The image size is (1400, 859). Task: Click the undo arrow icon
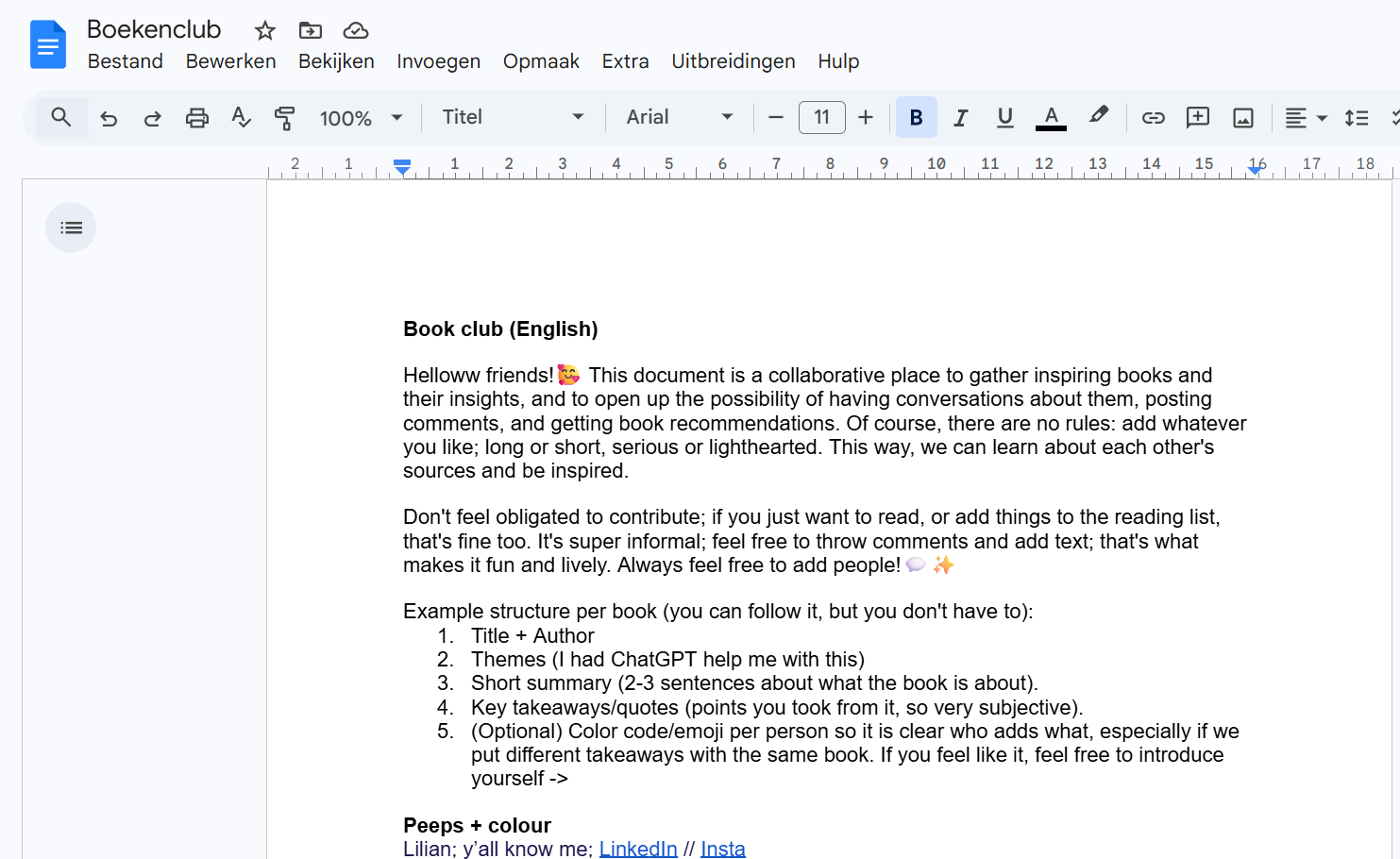pyautogui.click(x=109, y=118)
